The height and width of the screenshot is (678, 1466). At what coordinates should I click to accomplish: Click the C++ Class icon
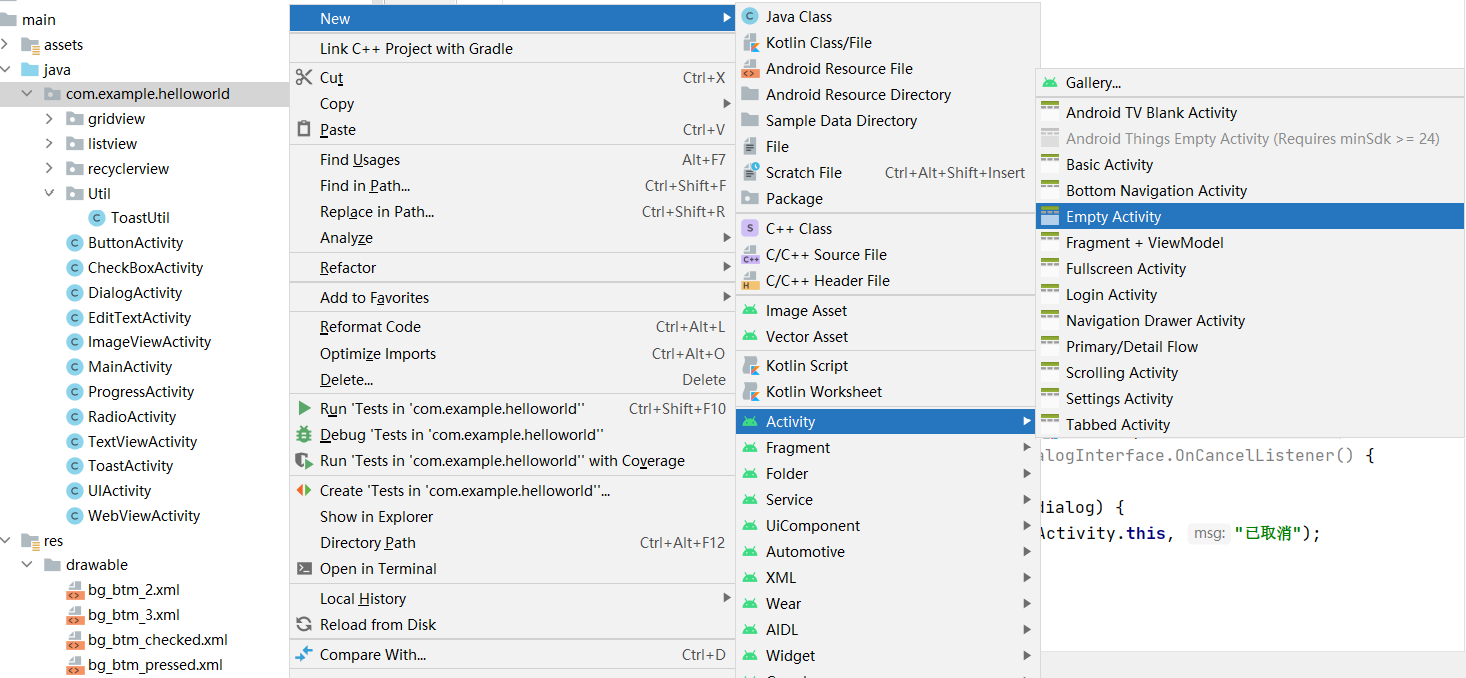pos(750,228)
